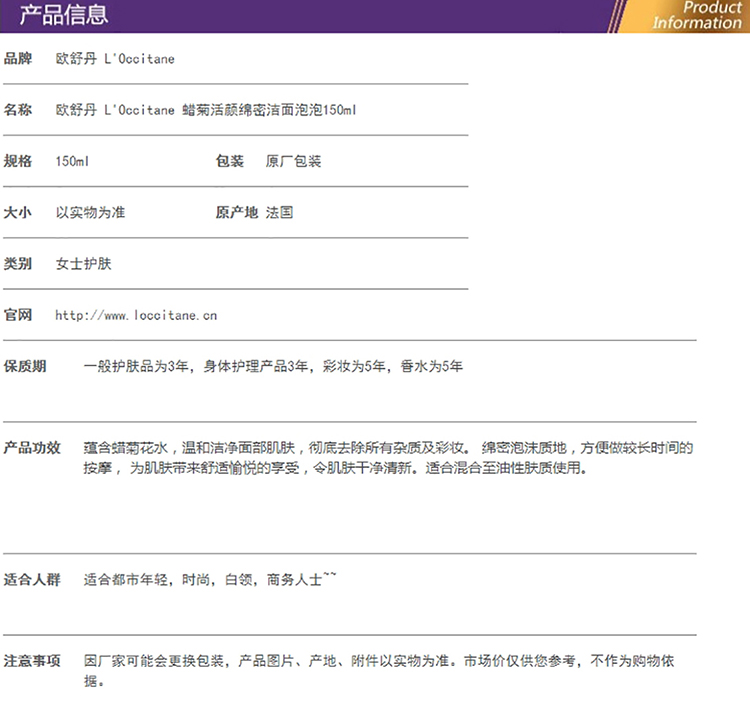Click the 以实物为准 size value
The height and width of the screenshot is (713, 750).
point(90,212)
